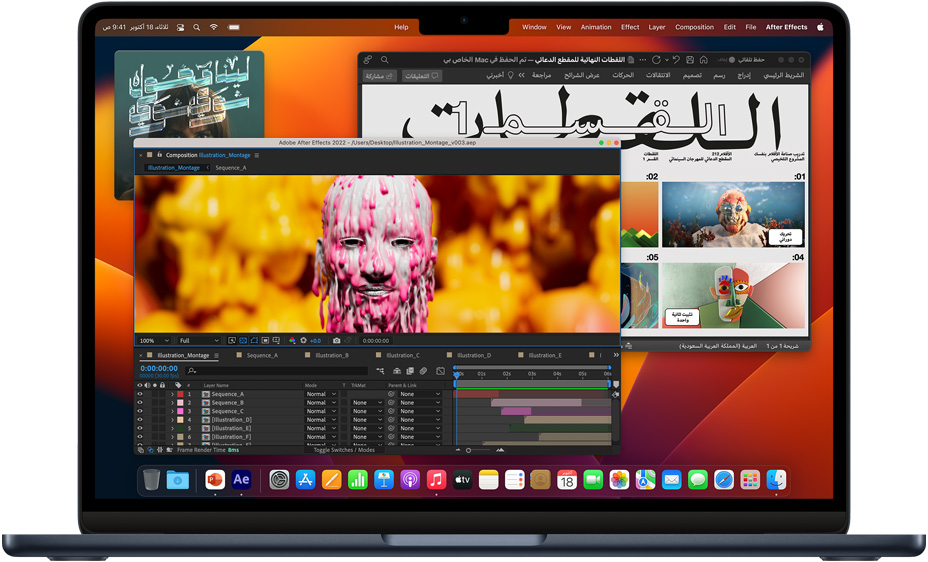This screenshot has width=928, height=562.
Task: Open the 100% magnification dropdown
Action: pyautogui.click(x=153, y=341)
